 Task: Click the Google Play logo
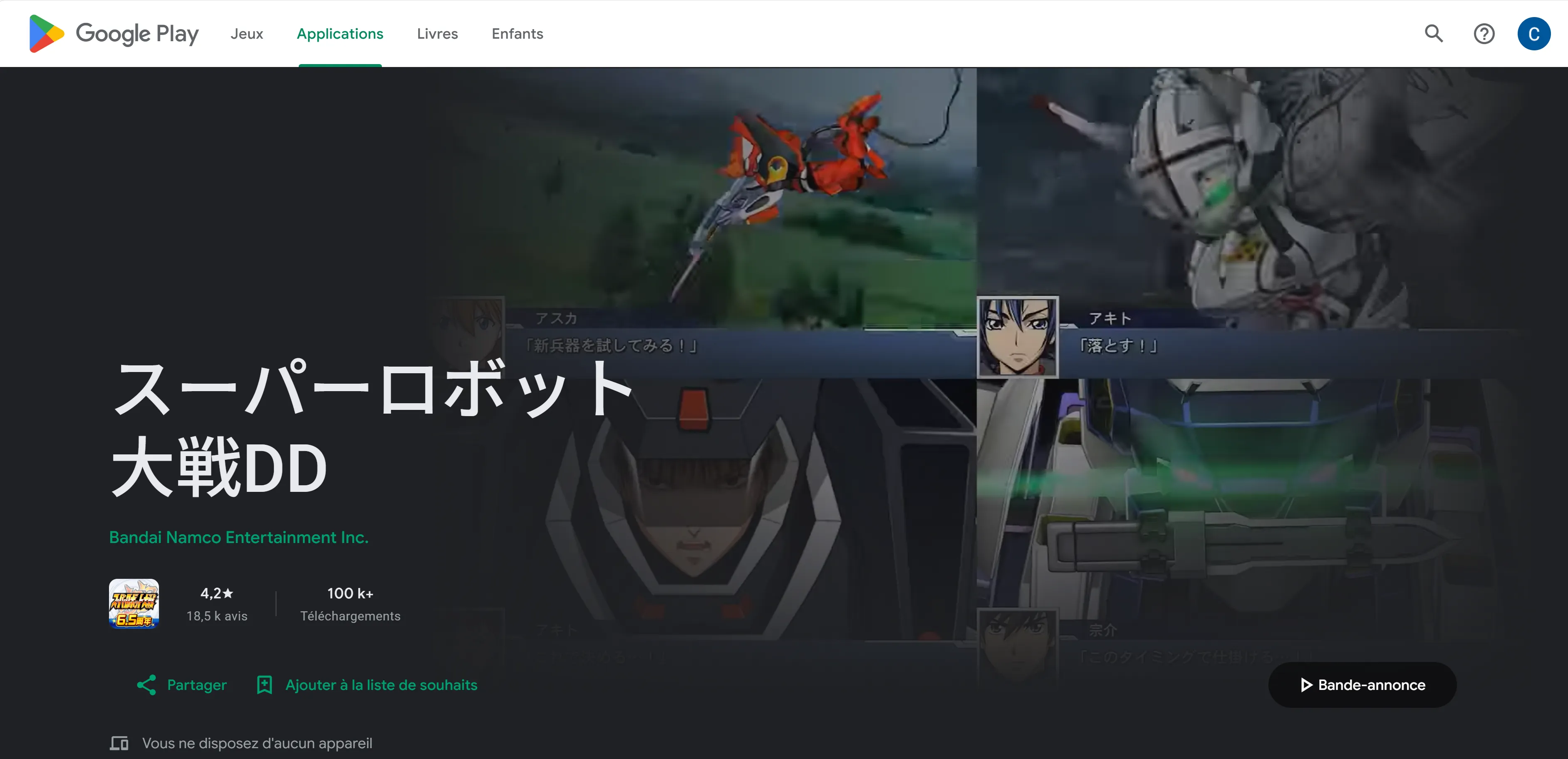[x=114, y=33]
